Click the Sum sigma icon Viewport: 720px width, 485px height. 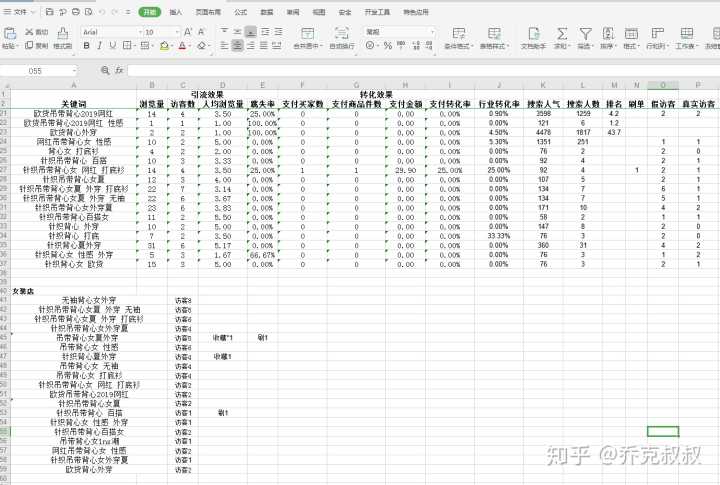(562, 33)
